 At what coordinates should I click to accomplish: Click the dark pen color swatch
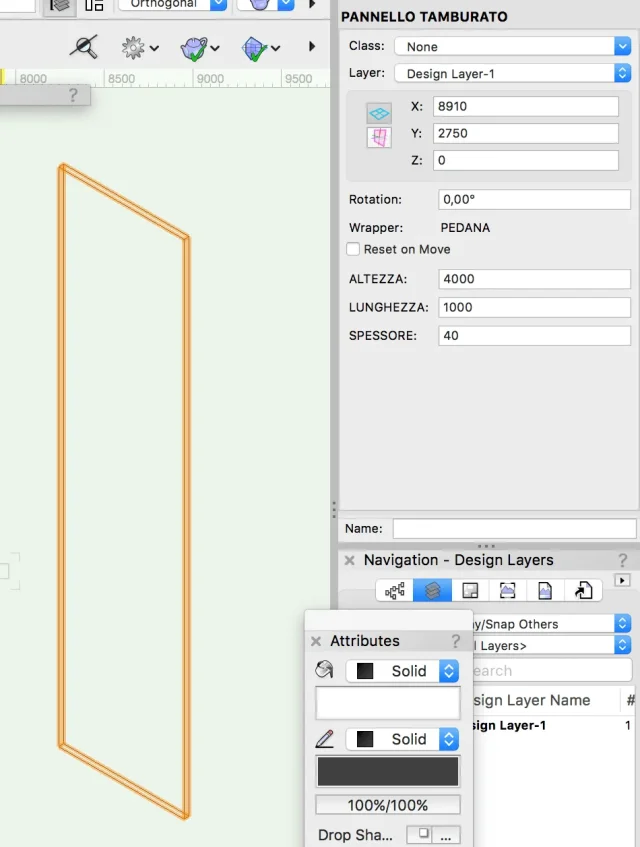click(x=388, y=771)
